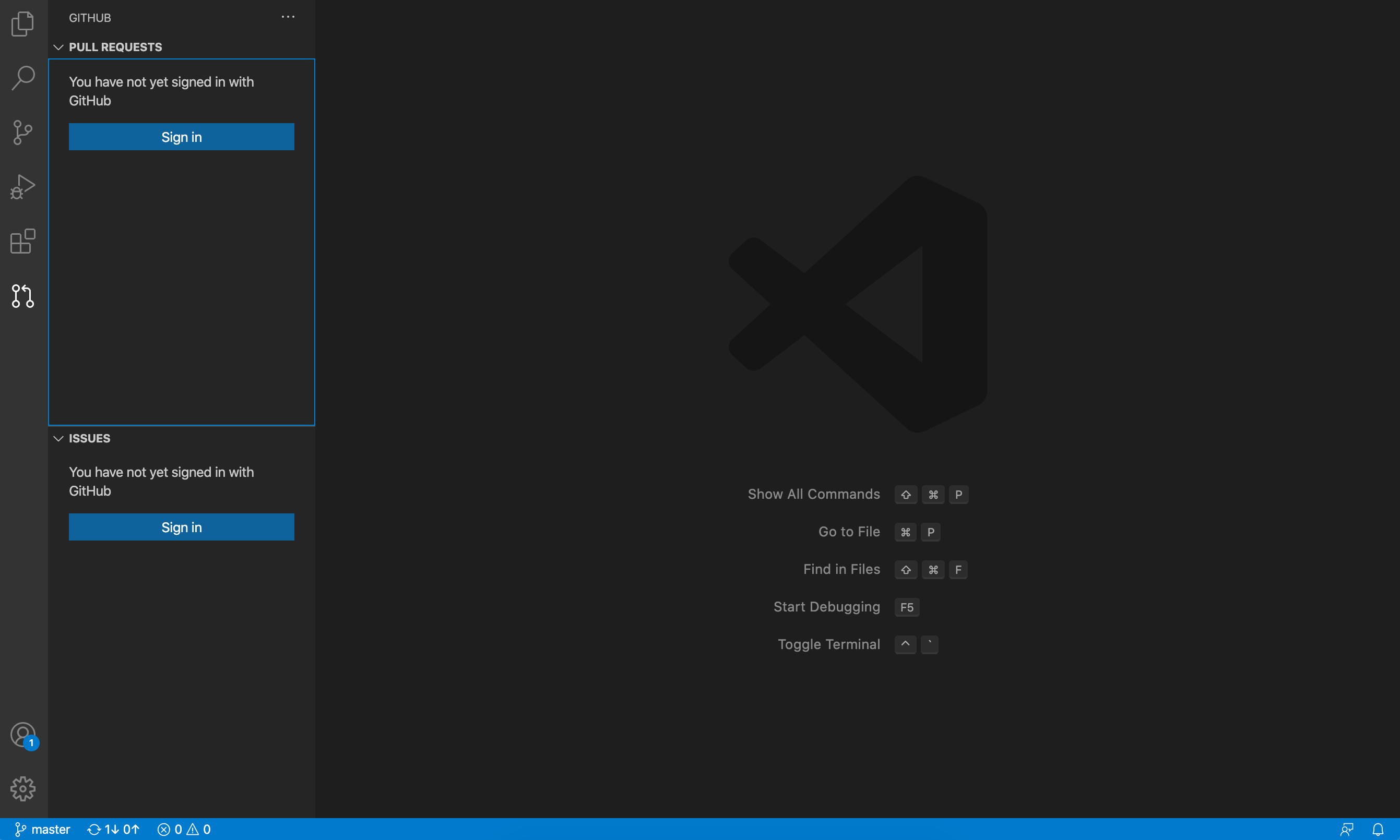Select the GitHub Pull Requests activity icon
1400x840 pixels.
(x=23, y=296)
